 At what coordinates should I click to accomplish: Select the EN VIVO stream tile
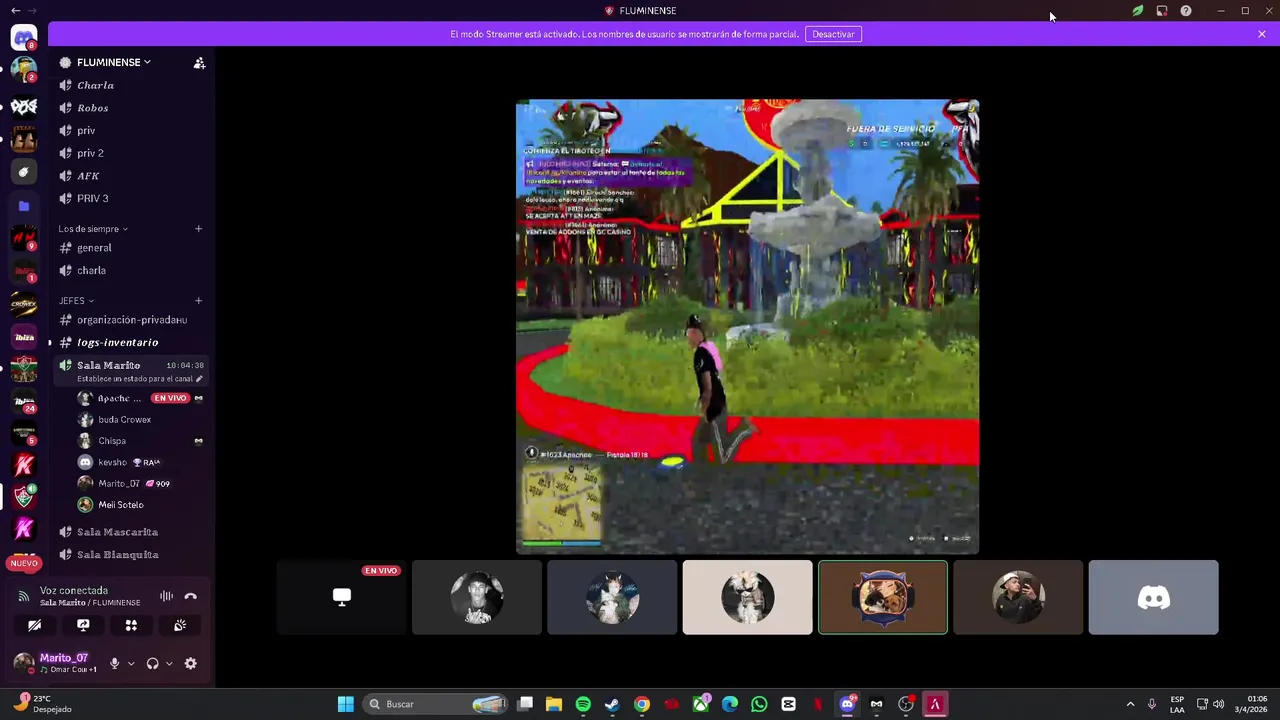tap(341, 598)
